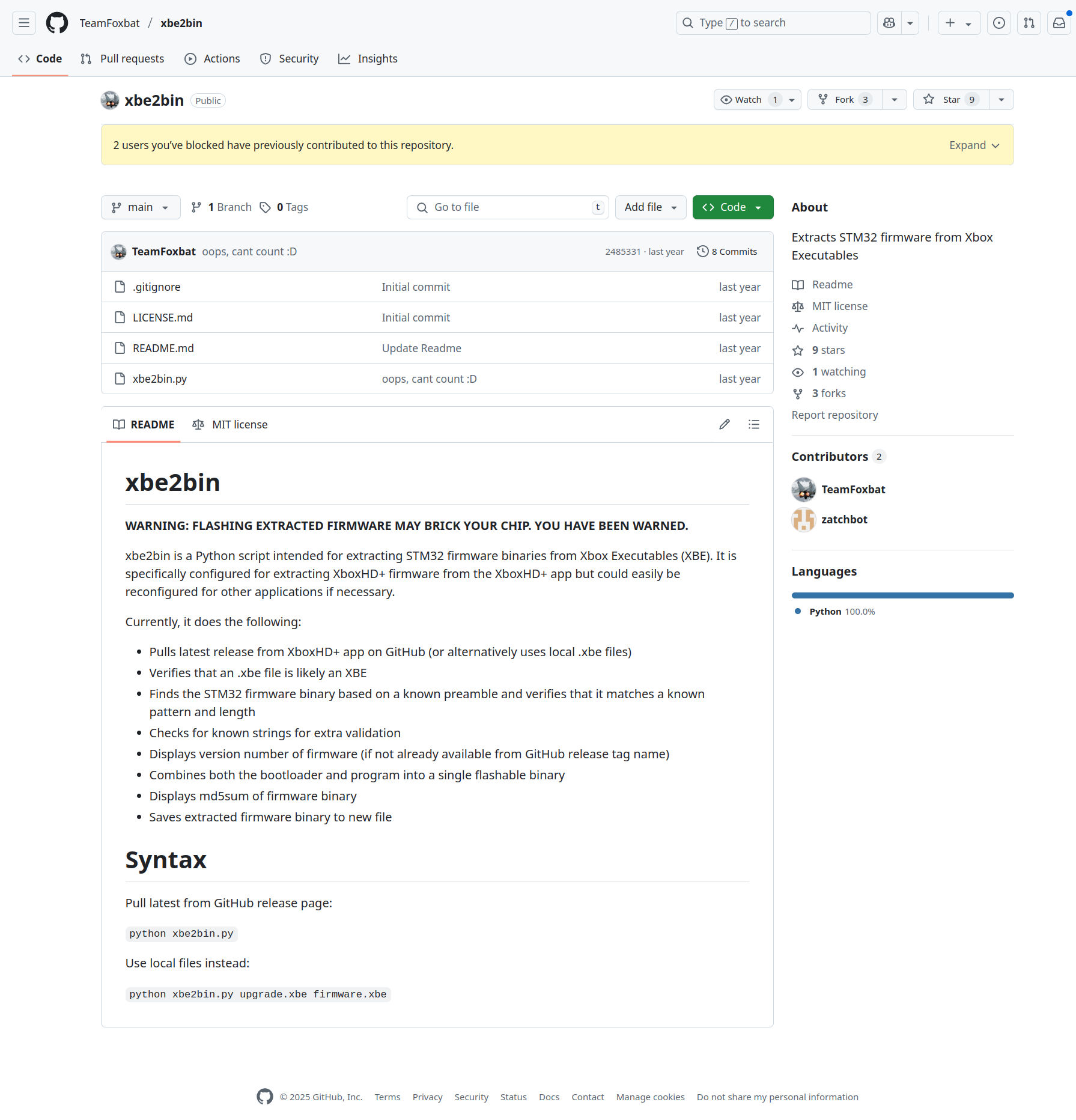Click the book icon next to Readme
1076x1120 pixels.
coord(798,285)
